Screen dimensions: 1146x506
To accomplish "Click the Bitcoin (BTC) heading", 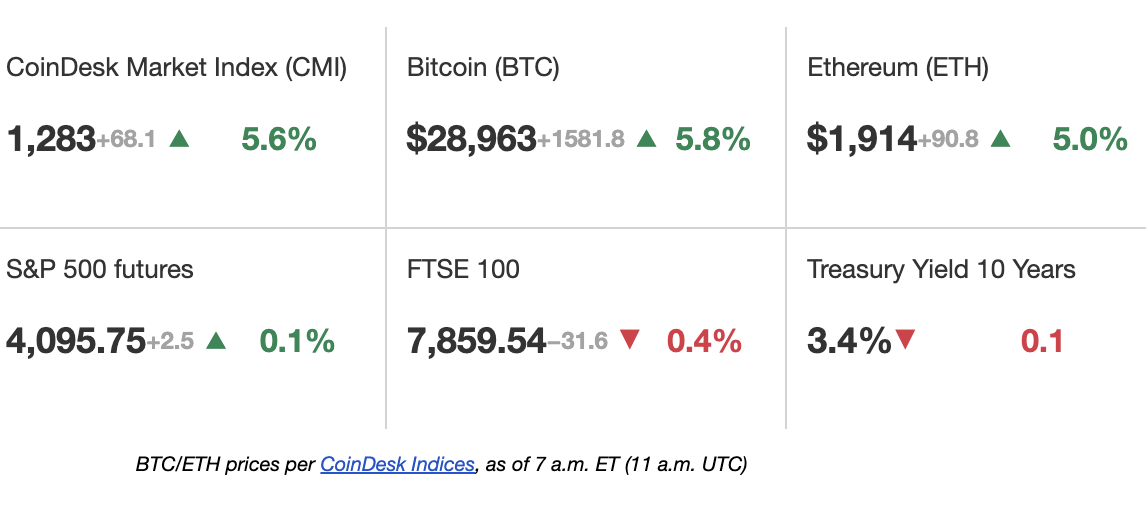I will [x=483, y=68].
